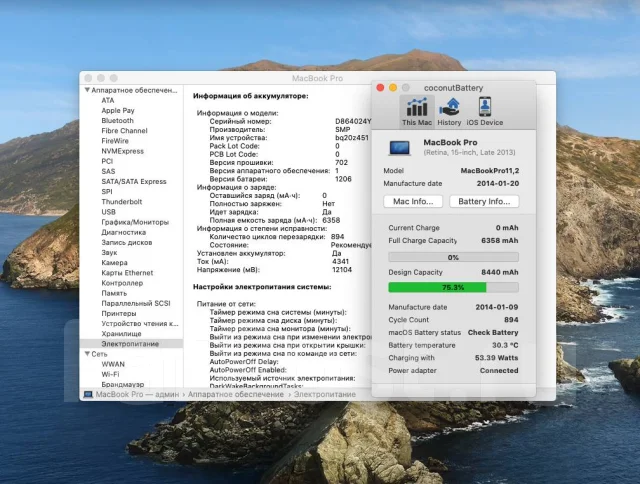
Task: Click MacBook Pro — админ in the path bar
Action: (x=137, y=394)
